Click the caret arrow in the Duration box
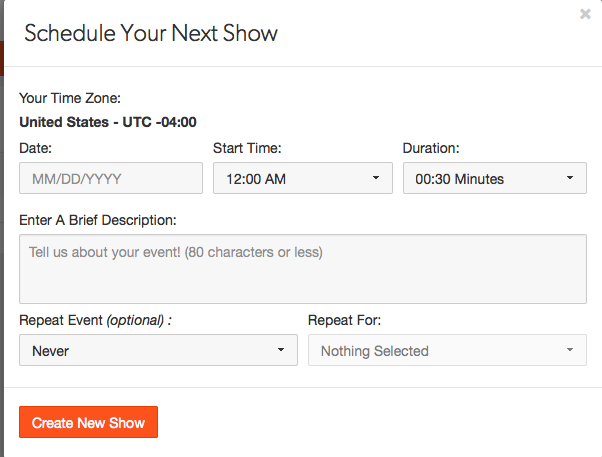Image resolution: width=602 pixels, height=457 pixels. 569,179
